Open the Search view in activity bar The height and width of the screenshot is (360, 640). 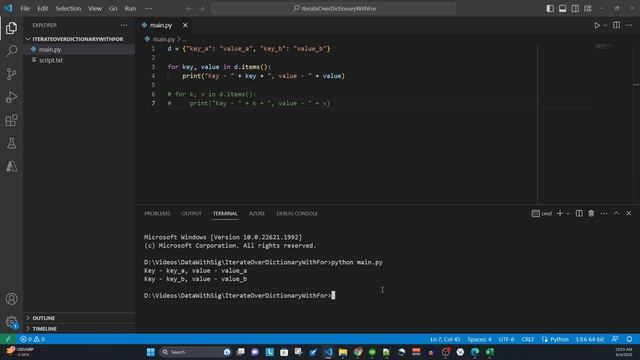click(x=11, y=51)
